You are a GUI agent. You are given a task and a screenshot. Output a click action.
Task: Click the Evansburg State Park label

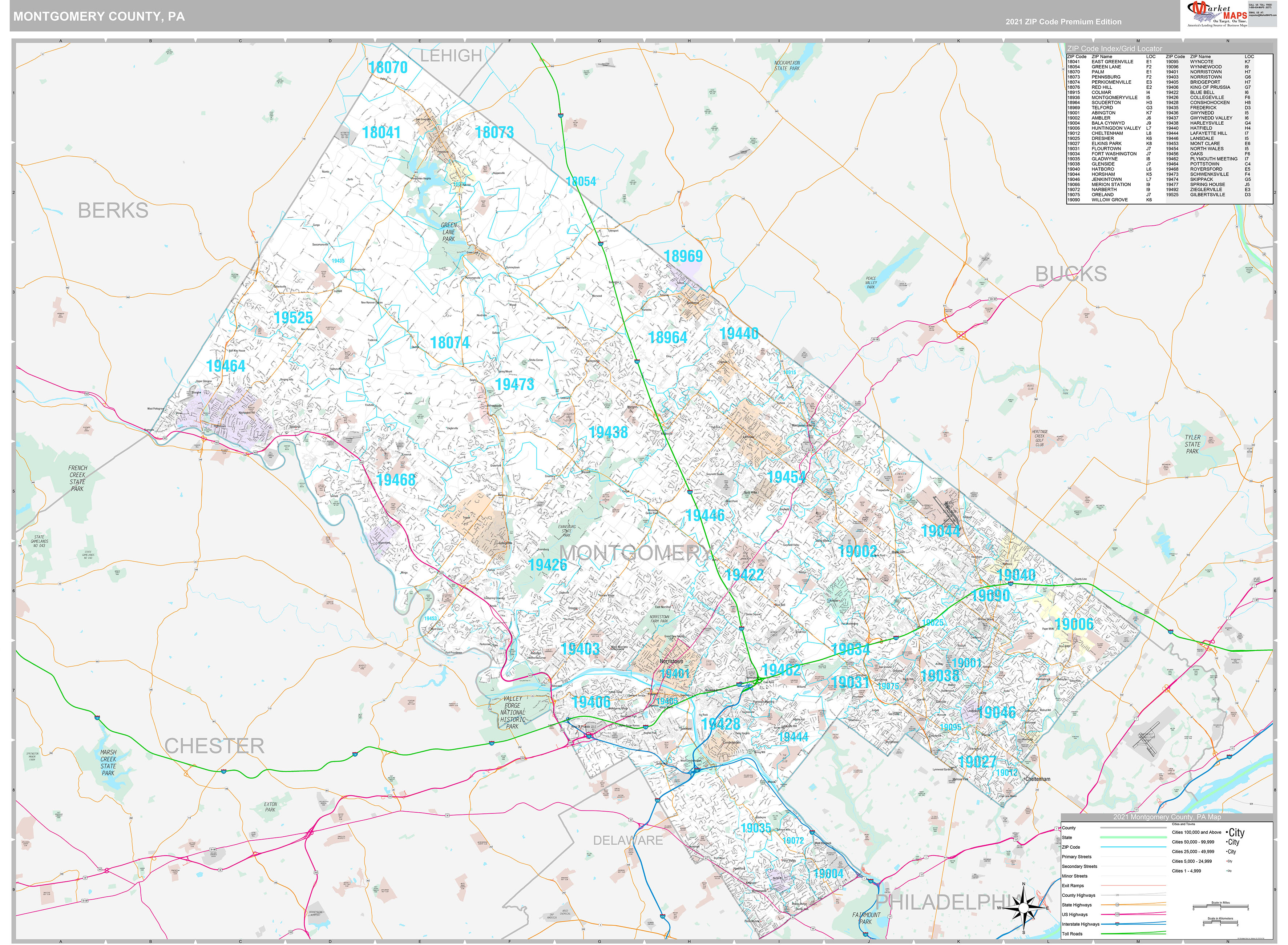pyautogui.click(x=566, y=531)
